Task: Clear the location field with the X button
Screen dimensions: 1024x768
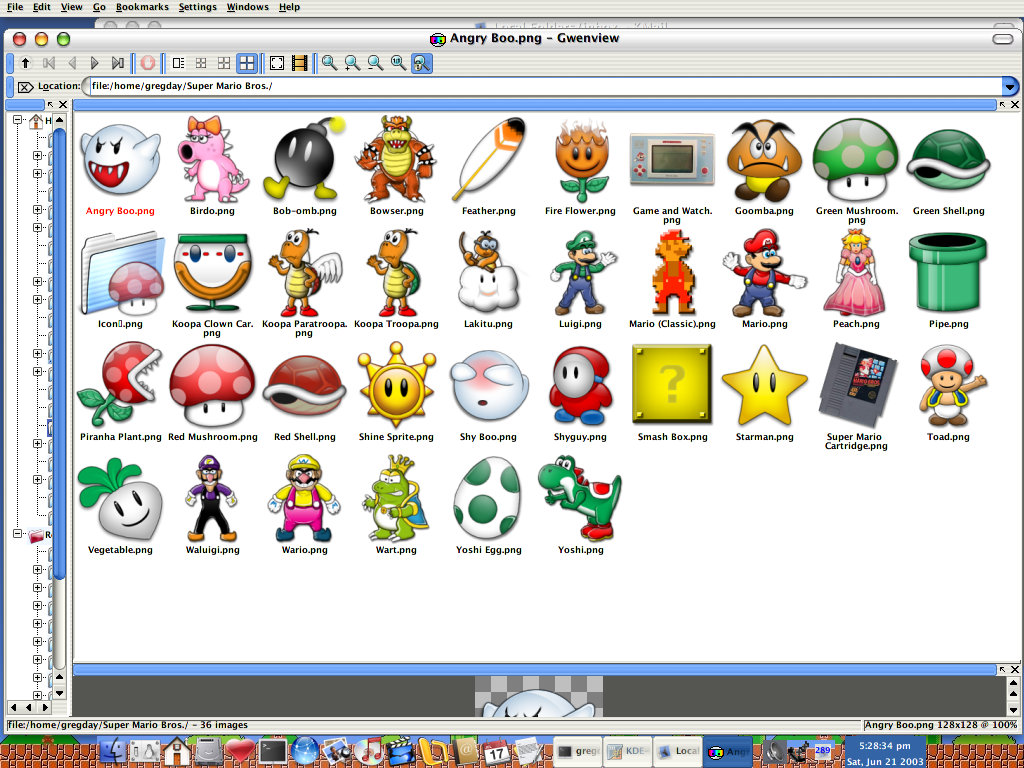Action: [24, 86]
